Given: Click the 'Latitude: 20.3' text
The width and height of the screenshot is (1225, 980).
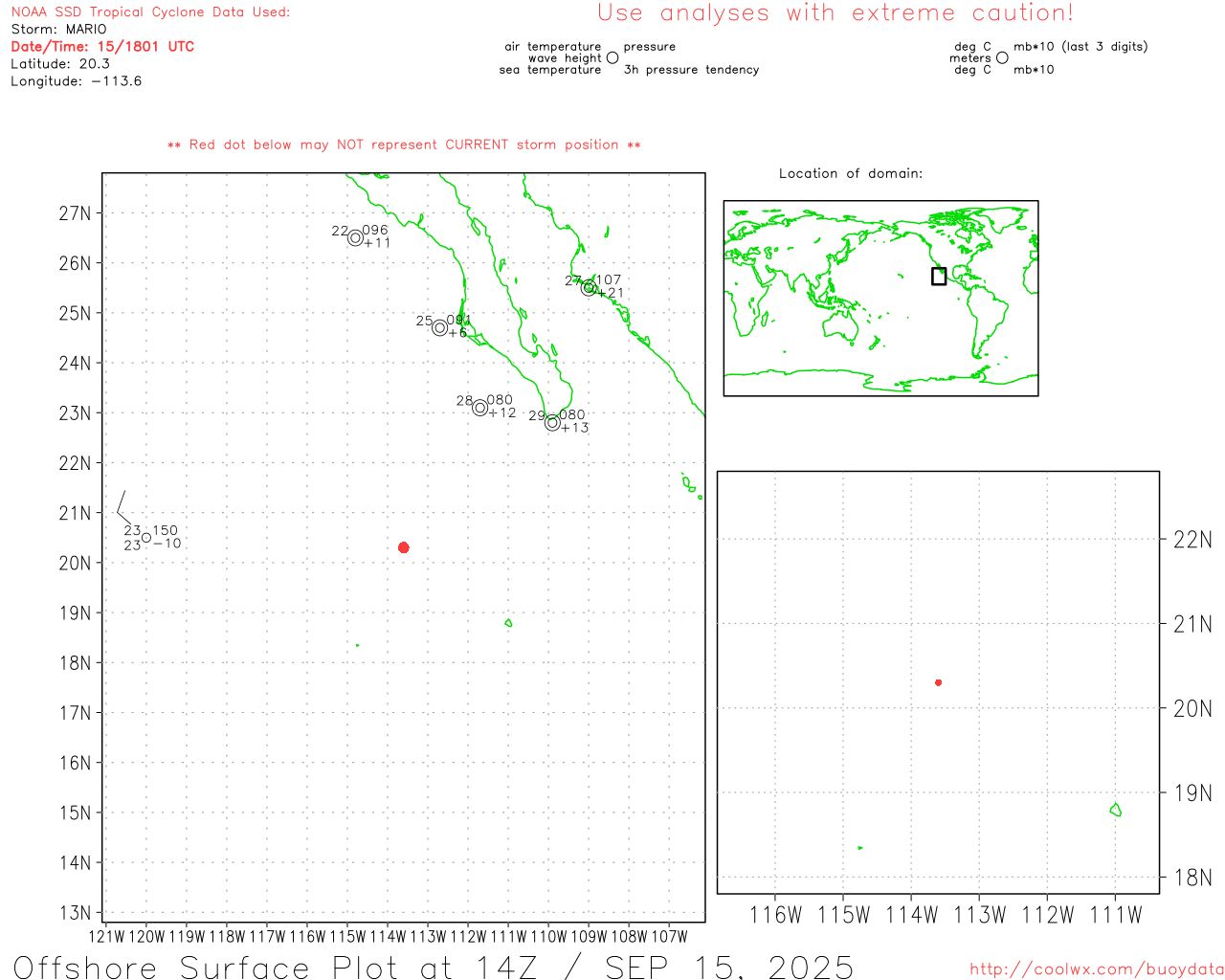Looking at the screenshot, I should 60,63.
